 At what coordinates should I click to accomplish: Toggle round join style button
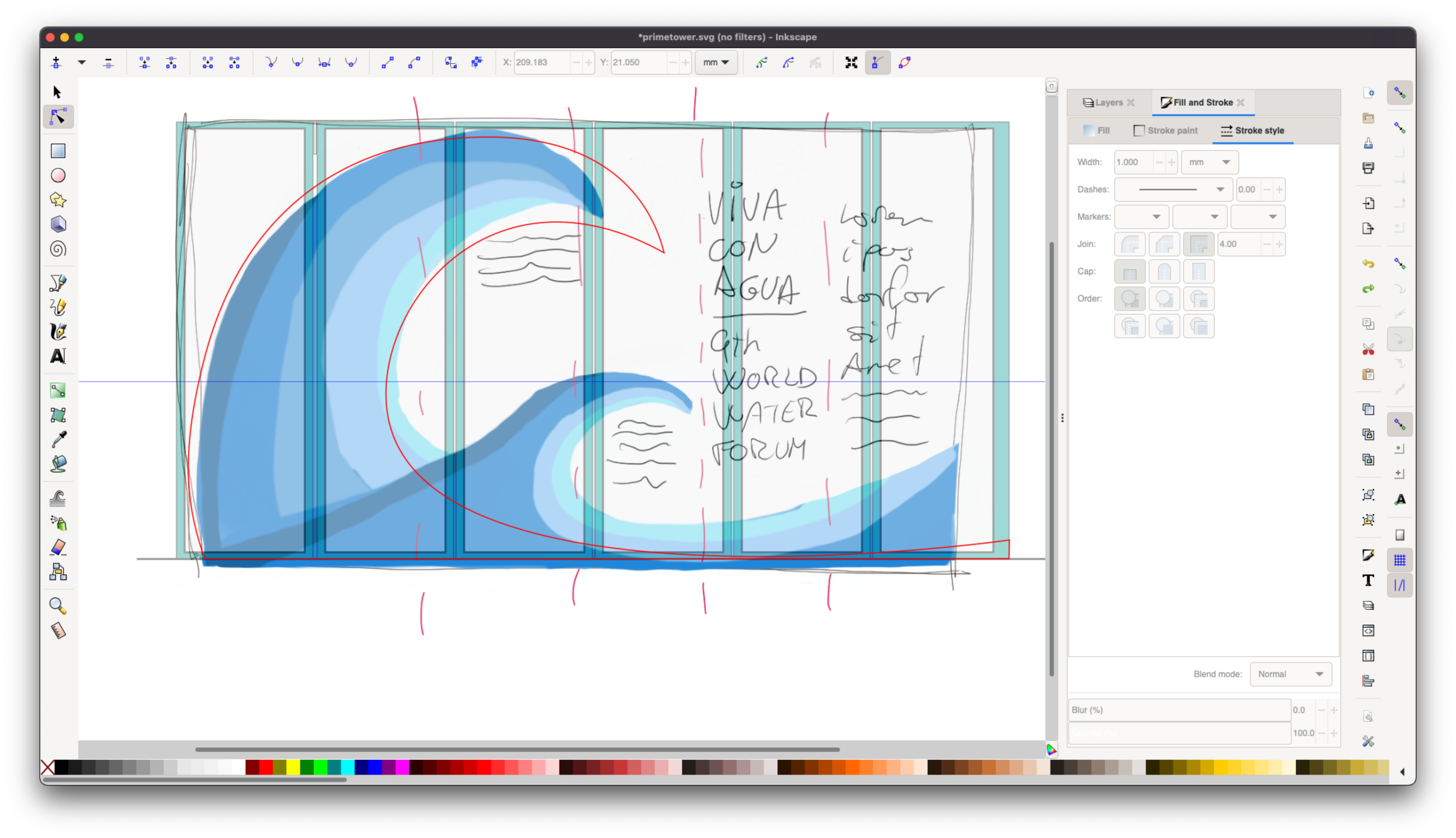[1129, 244]
